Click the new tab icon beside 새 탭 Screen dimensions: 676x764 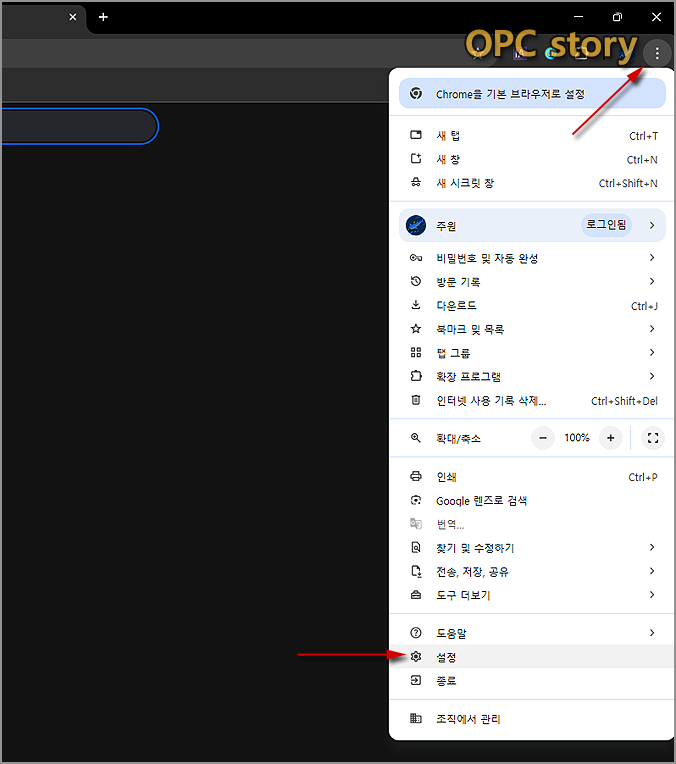416,135
